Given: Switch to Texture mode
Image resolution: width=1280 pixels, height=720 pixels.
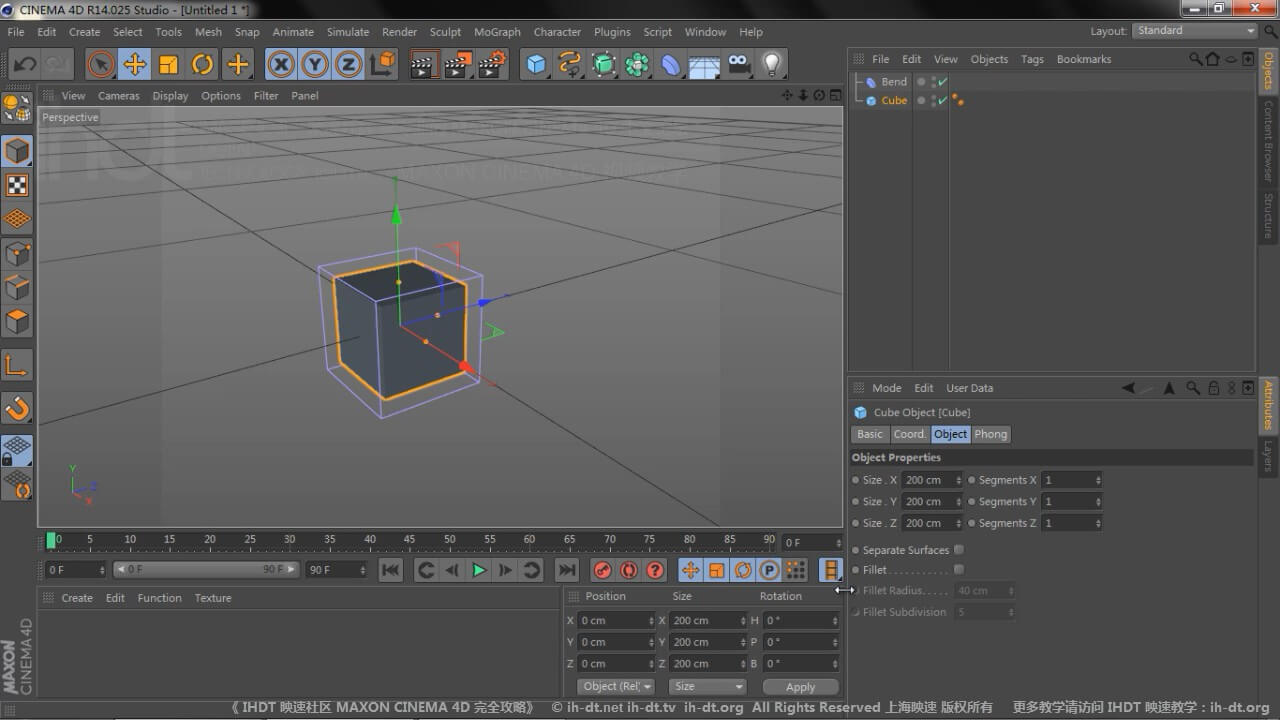Looking at the screenshot, I should pos(17,185).
